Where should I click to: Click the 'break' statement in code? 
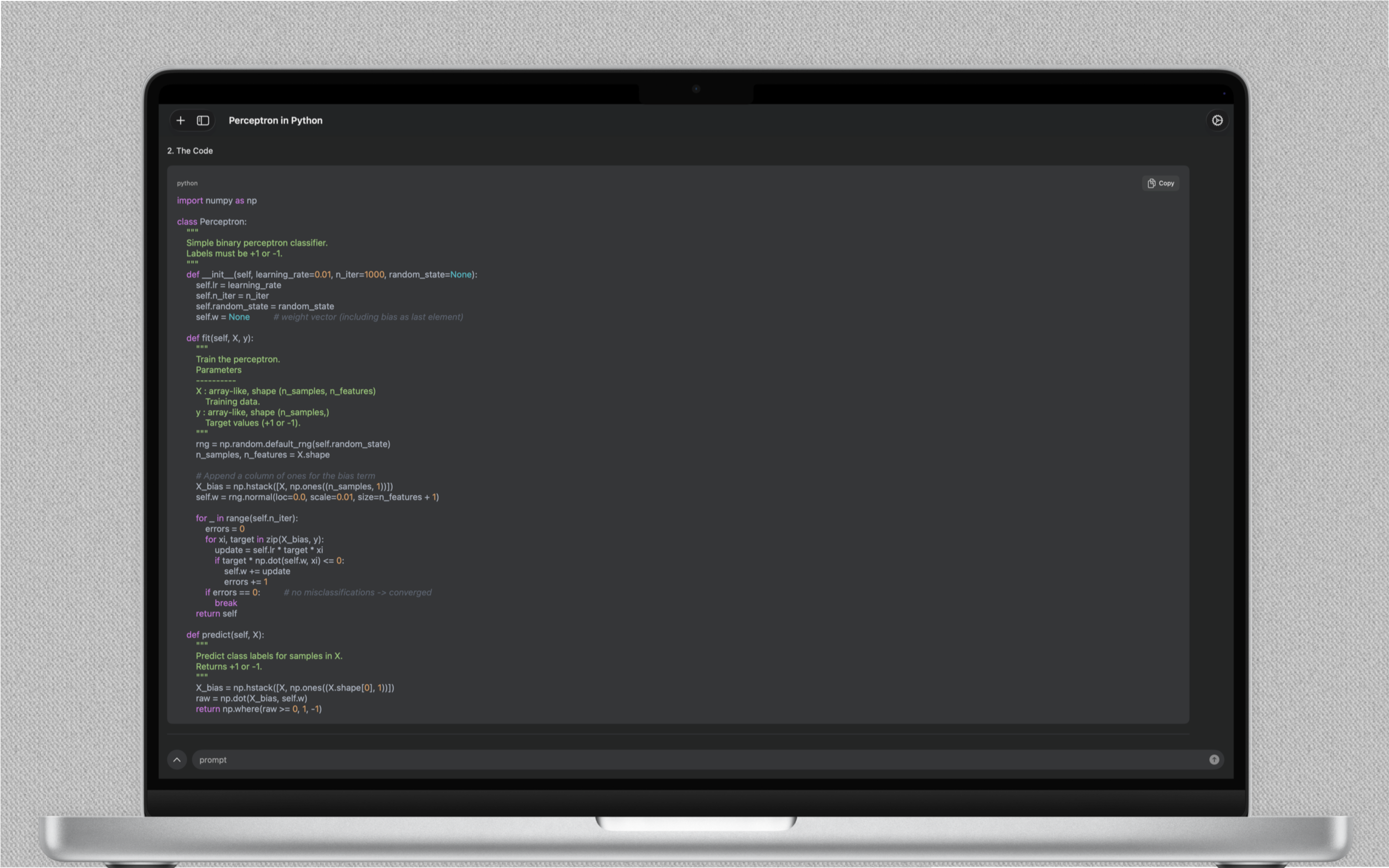tap(226, 603)
